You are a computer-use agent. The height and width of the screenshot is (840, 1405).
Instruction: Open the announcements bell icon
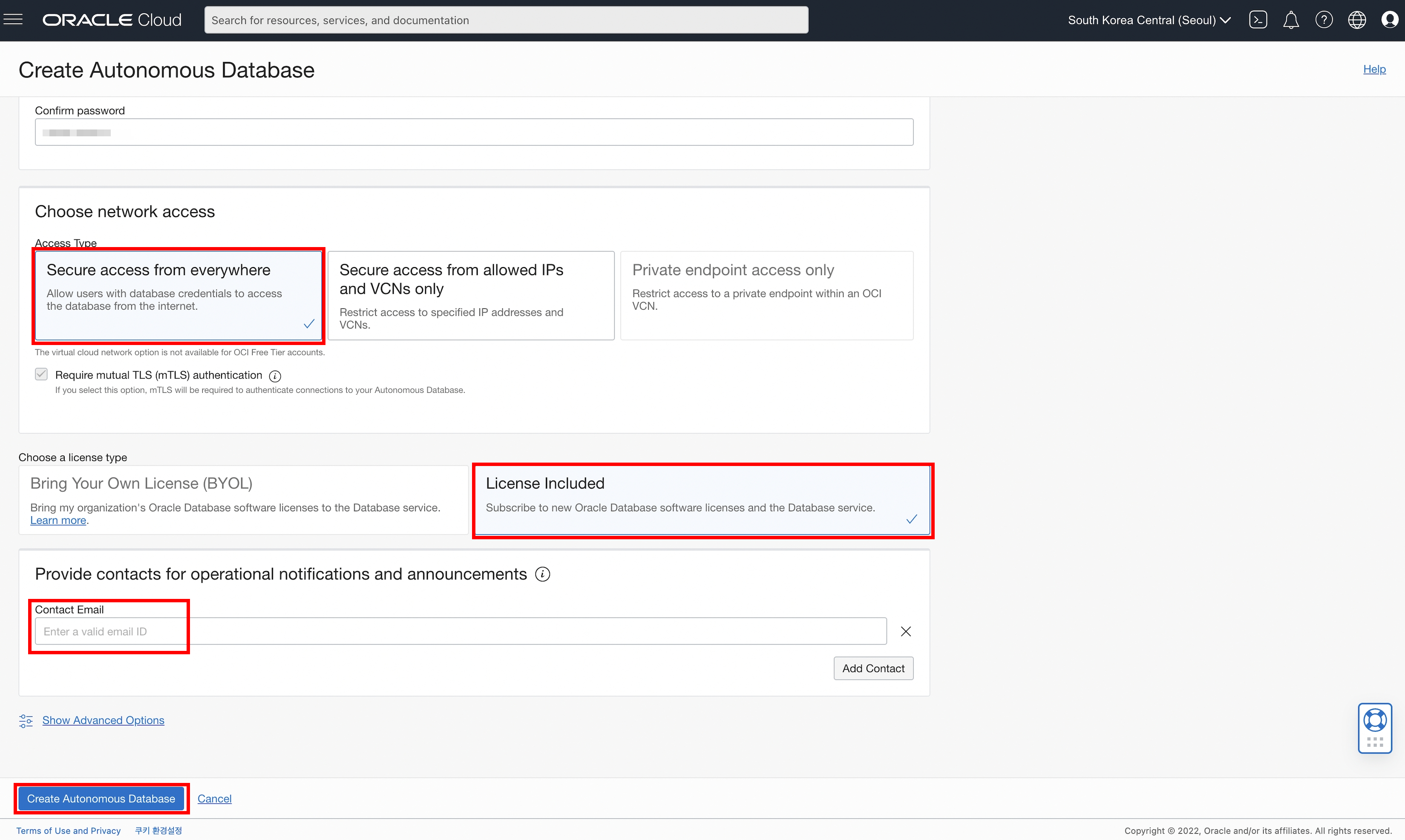coord(1290,20)
